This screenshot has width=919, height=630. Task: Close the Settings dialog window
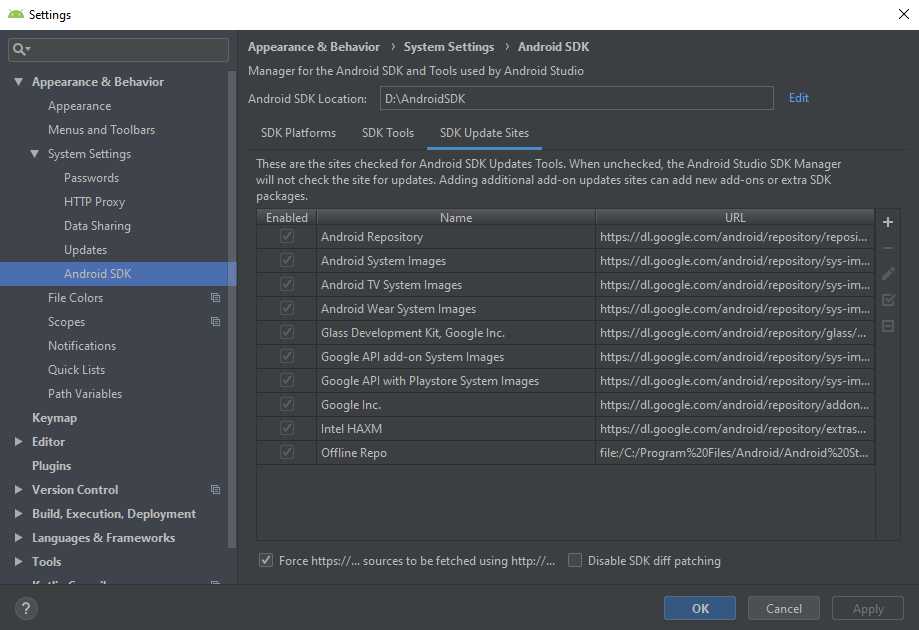coord(904,14)
